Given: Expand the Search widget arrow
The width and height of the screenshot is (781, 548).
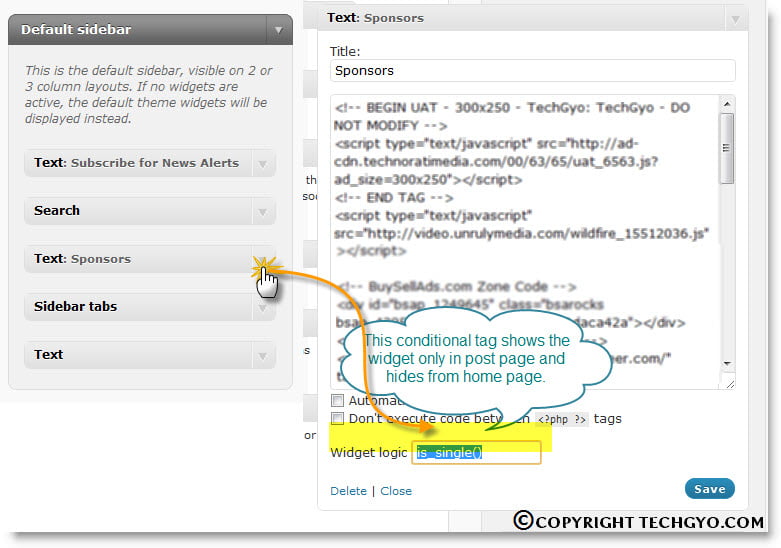Looking at the screenshot, I should [x=262, y=212].
